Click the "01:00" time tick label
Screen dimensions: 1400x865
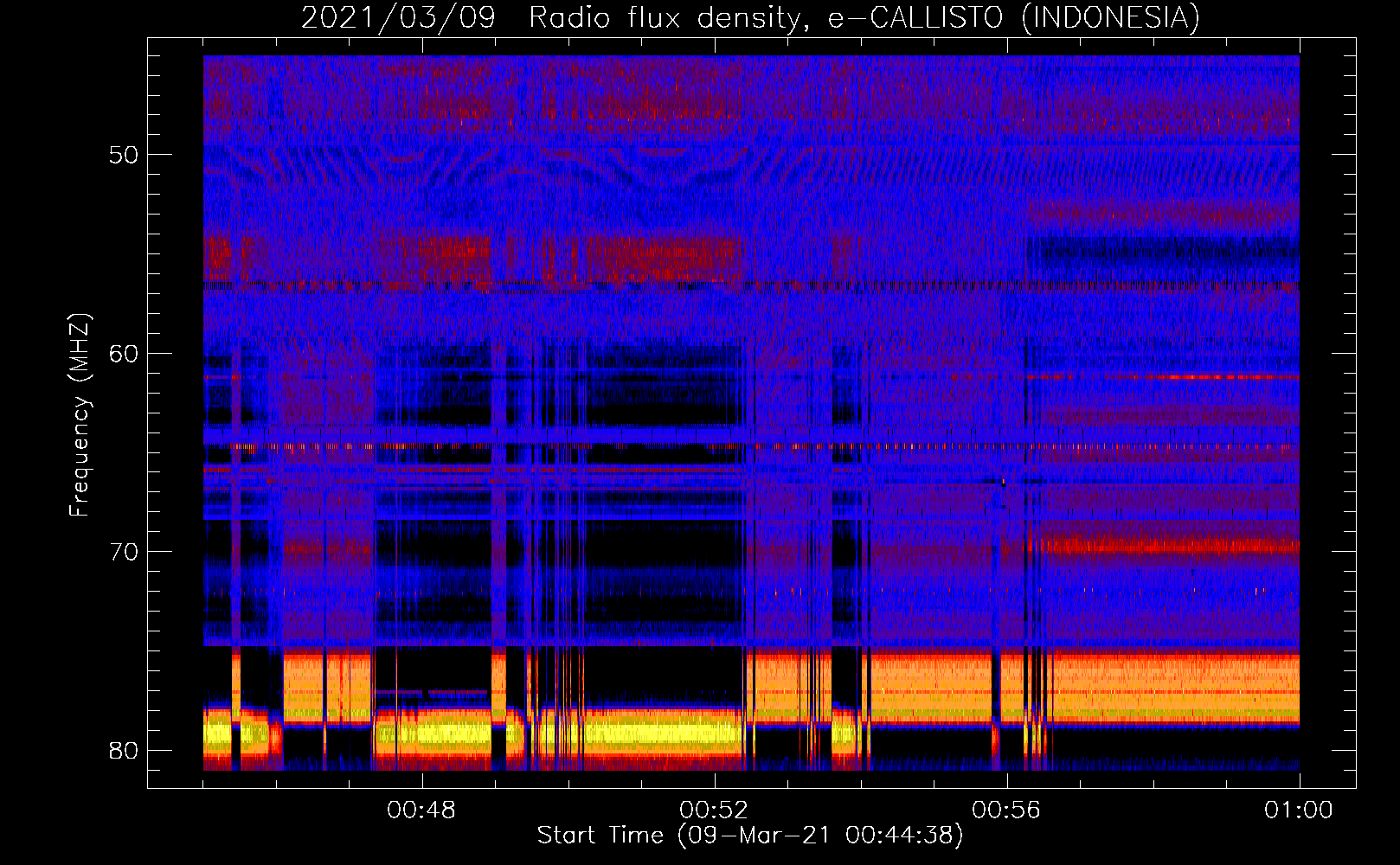1299,811
